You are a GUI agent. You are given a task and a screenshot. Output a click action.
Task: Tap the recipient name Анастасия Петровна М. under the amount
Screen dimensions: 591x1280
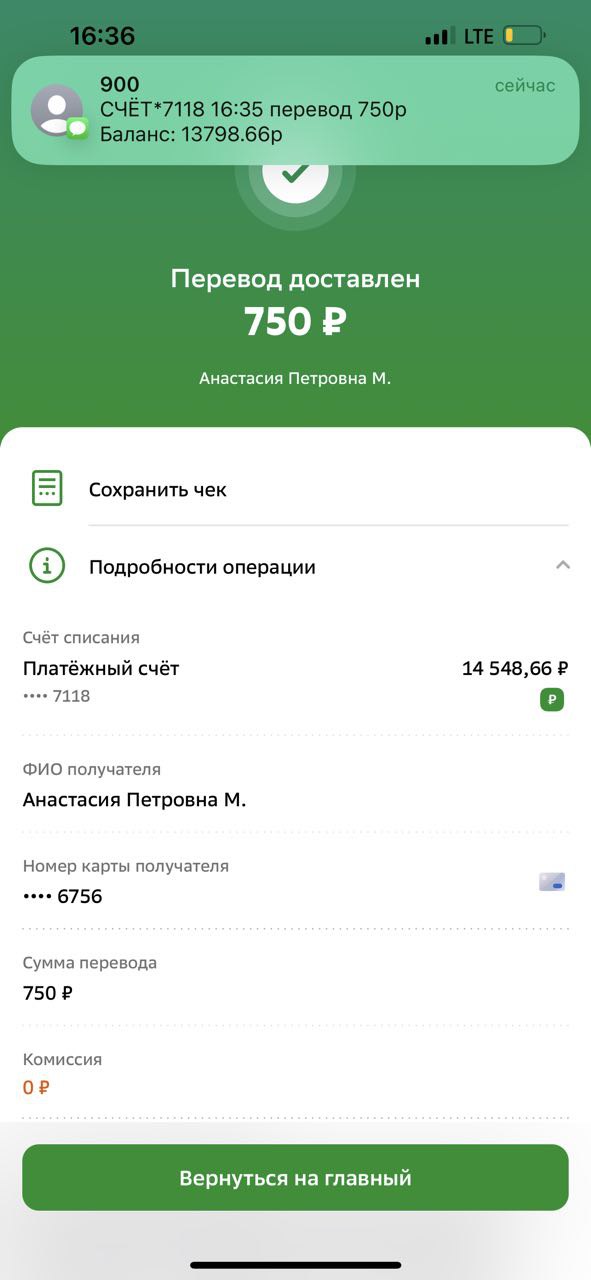click(295, 378)
